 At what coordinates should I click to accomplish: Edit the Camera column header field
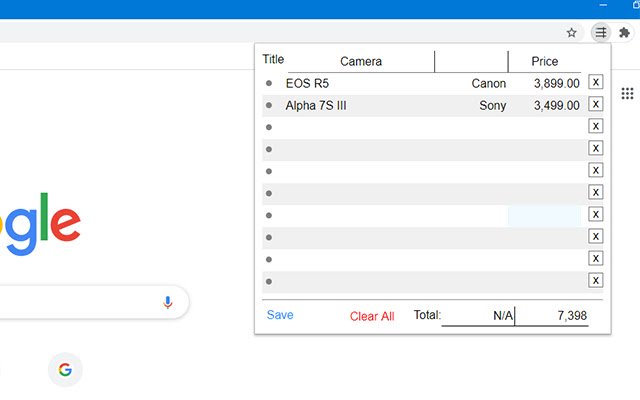coord(361,62)
